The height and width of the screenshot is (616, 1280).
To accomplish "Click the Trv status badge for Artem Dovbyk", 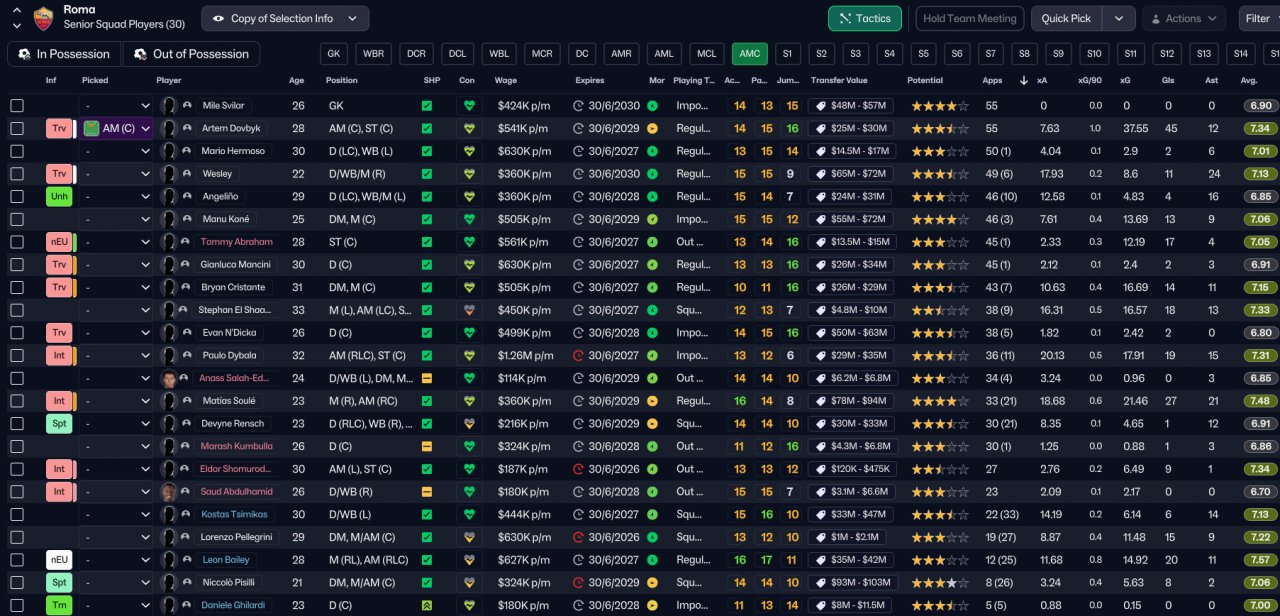I will (59, 128).
